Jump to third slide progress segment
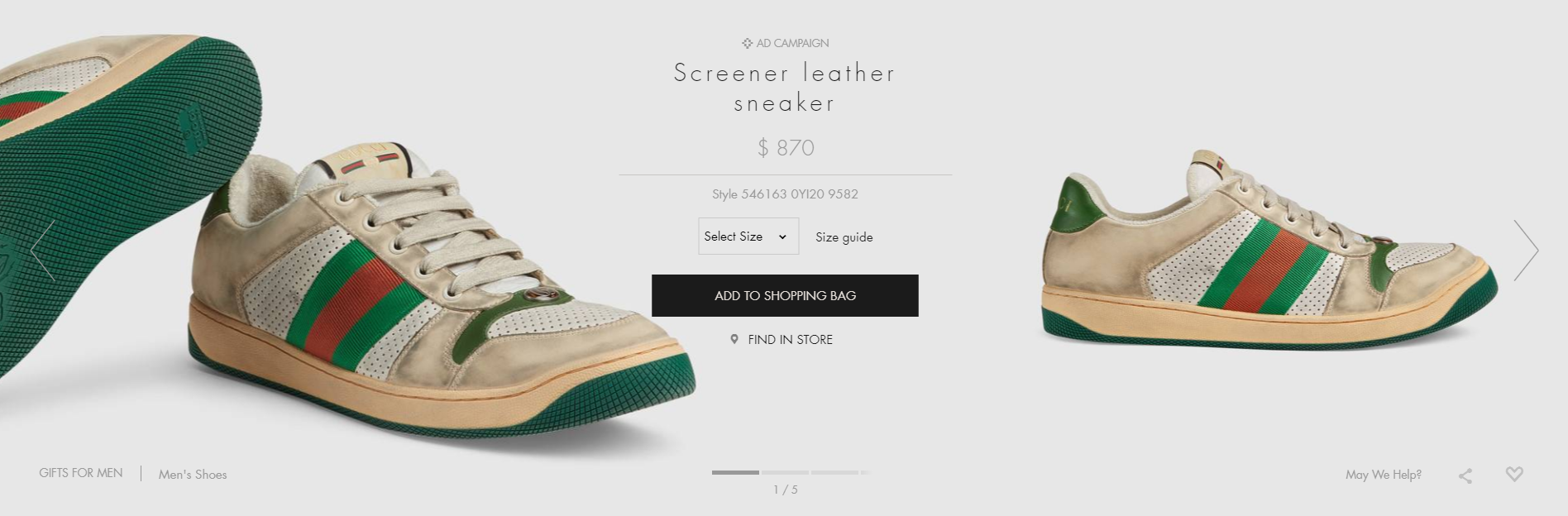The image size is (1568, 516). [834, 472]
